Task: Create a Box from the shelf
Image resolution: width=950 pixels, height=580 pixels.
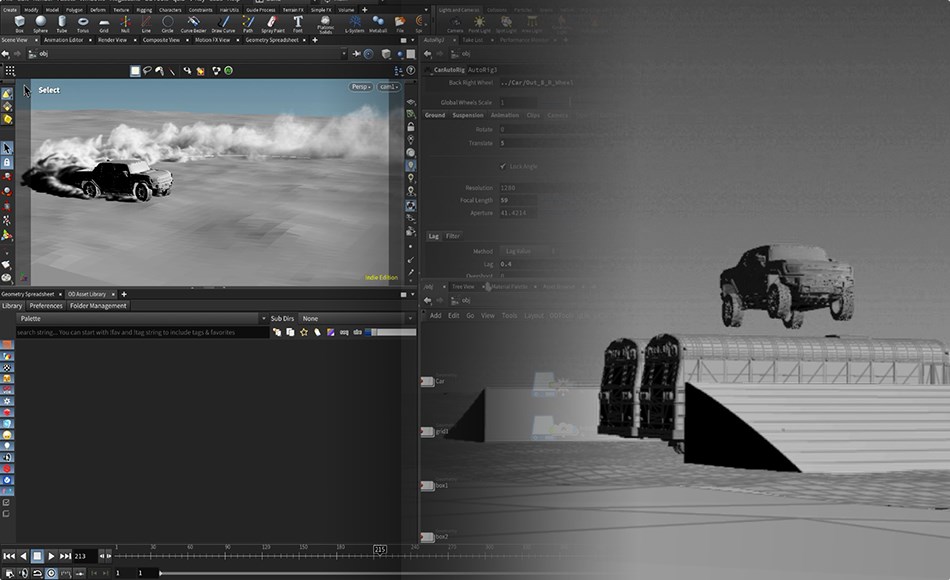Action: tap(19, 22)
